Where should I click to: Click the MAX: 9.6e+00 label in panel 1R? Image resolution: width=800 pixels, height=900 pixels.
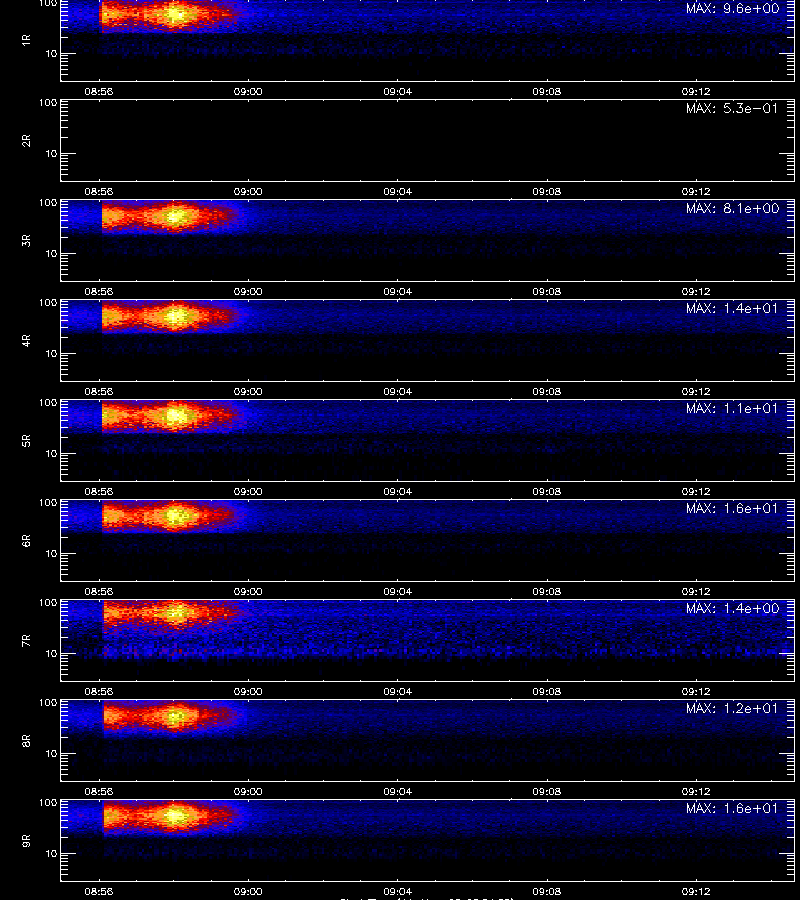(732, 9)
